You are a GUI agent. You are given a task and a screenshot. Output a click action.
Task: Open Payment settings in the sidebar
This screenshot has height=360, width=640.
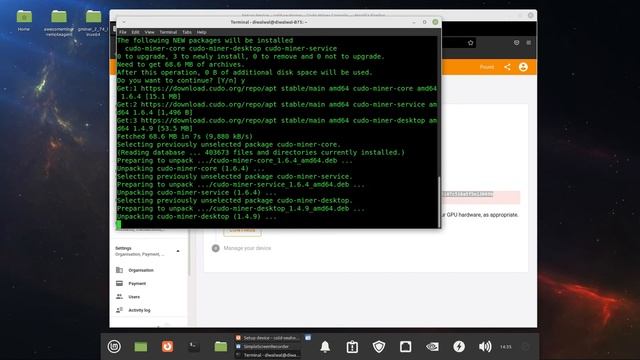[137, 283]
